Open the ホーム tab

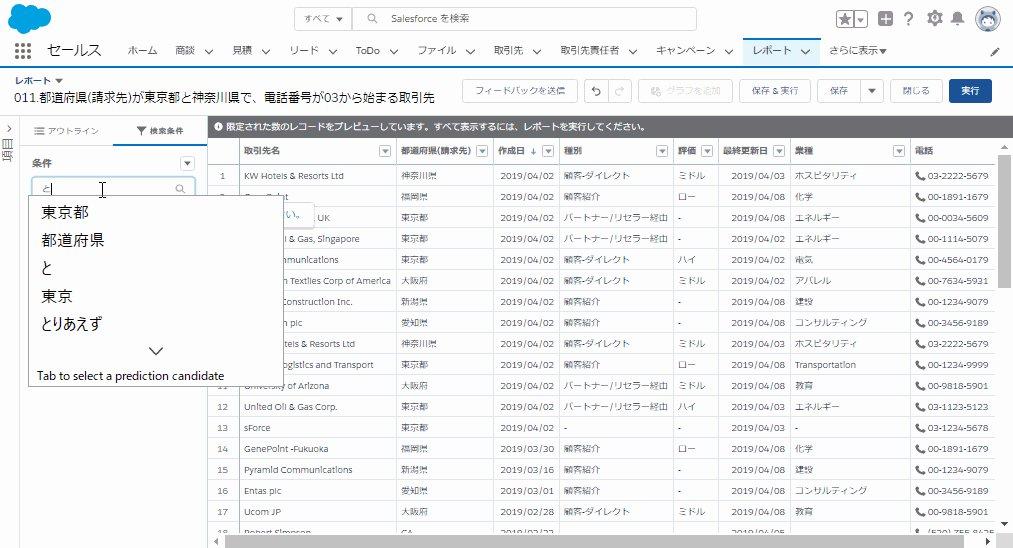point(142,50)
